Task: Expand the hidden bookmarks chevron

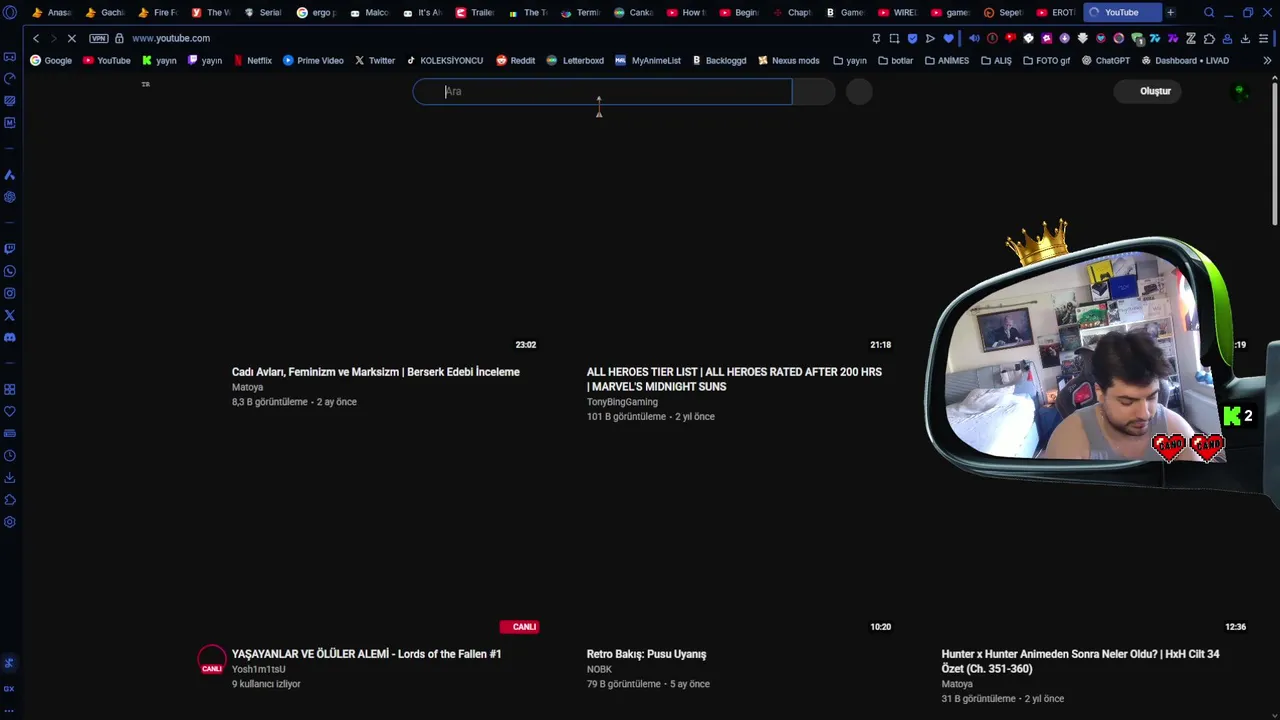Action: point(1267,60)
